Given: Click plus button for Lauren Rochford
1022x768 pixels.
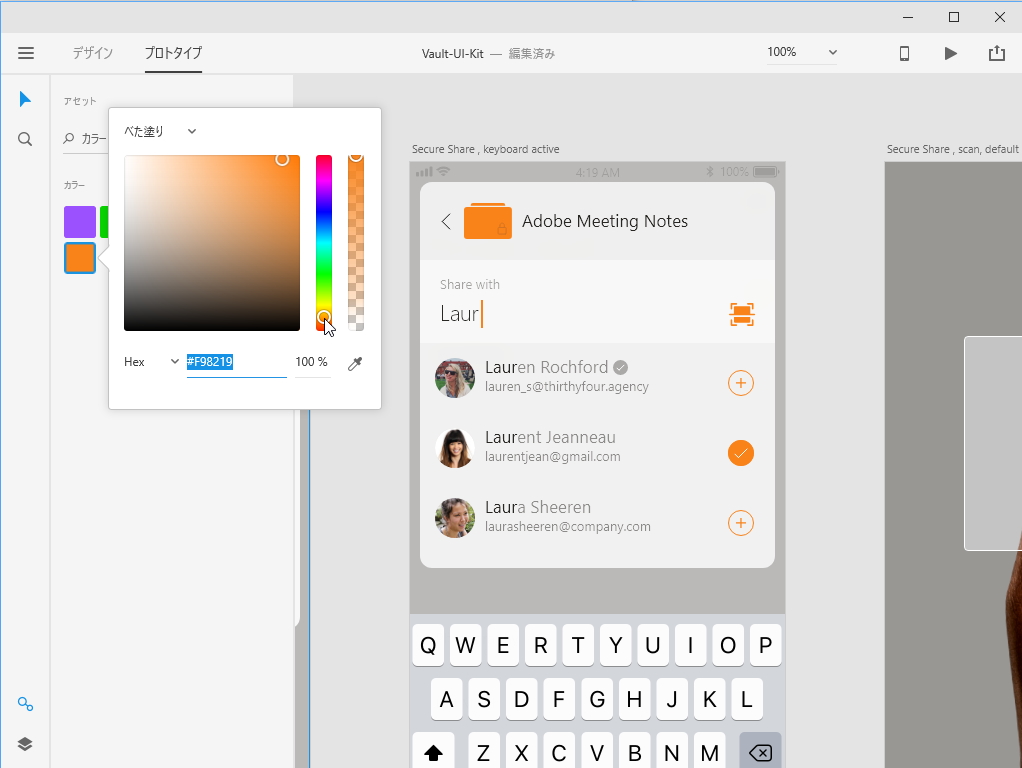Looking at the screenshot, I should tap(740, 383).
